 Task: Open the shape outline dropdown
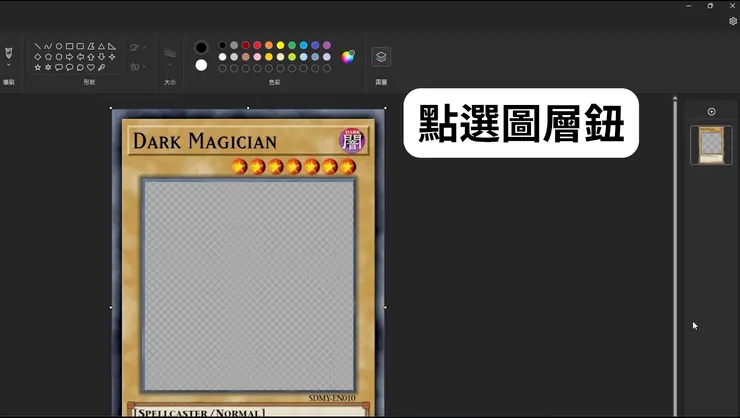[x=138, y=47]
